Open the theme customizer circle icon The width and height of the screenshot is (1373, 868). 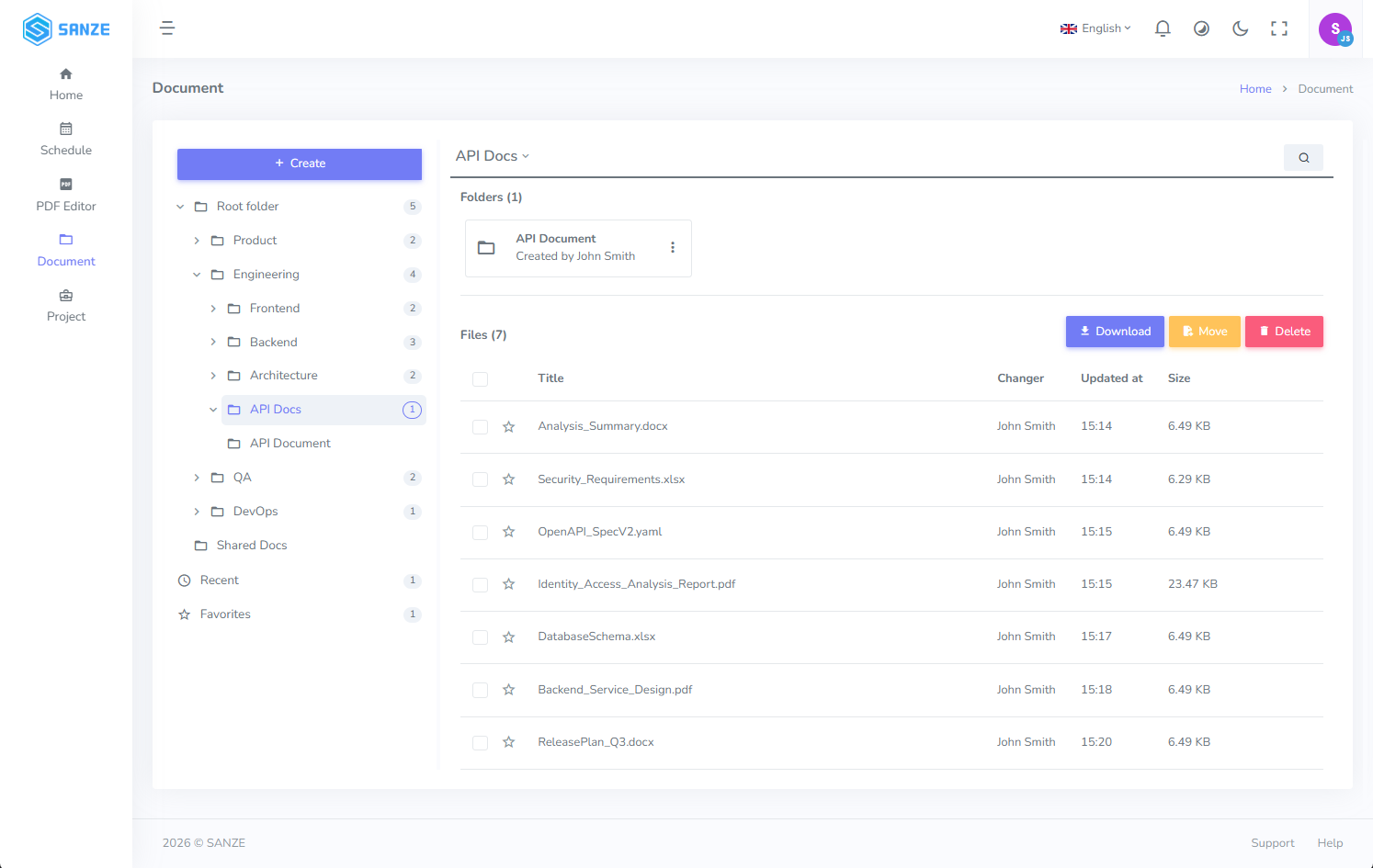pyautogui.click(x=1201, y=28)
